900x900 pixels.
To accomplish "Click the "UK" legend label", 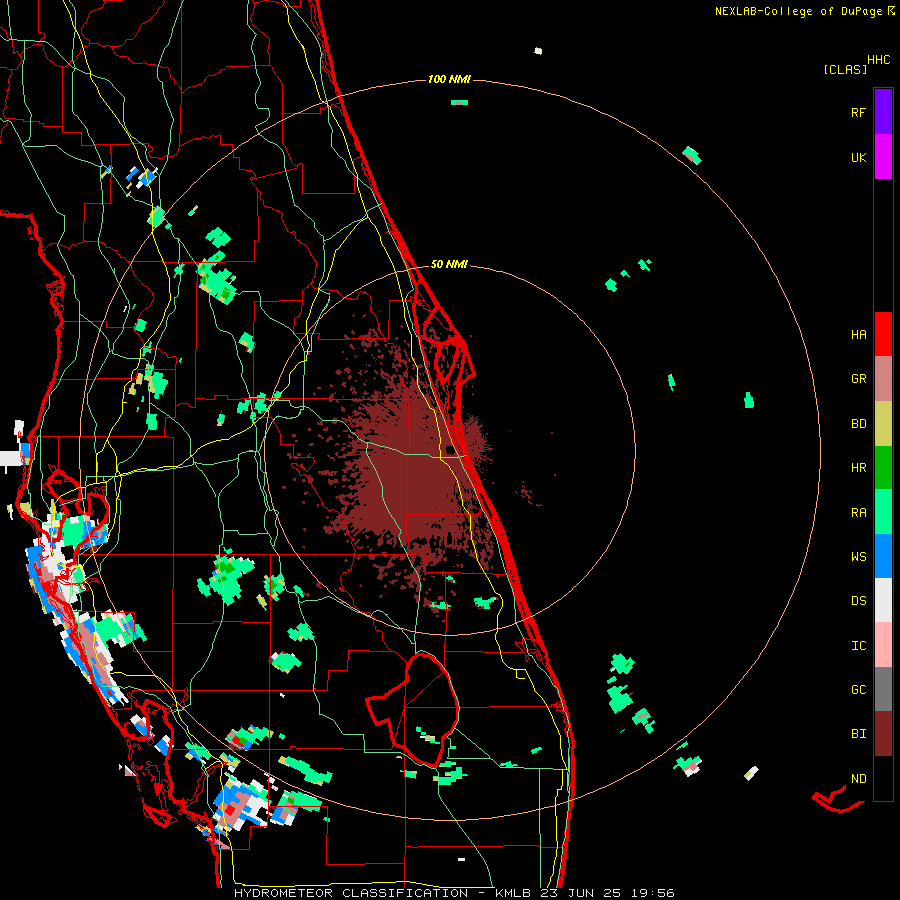I will click(858, 157).
